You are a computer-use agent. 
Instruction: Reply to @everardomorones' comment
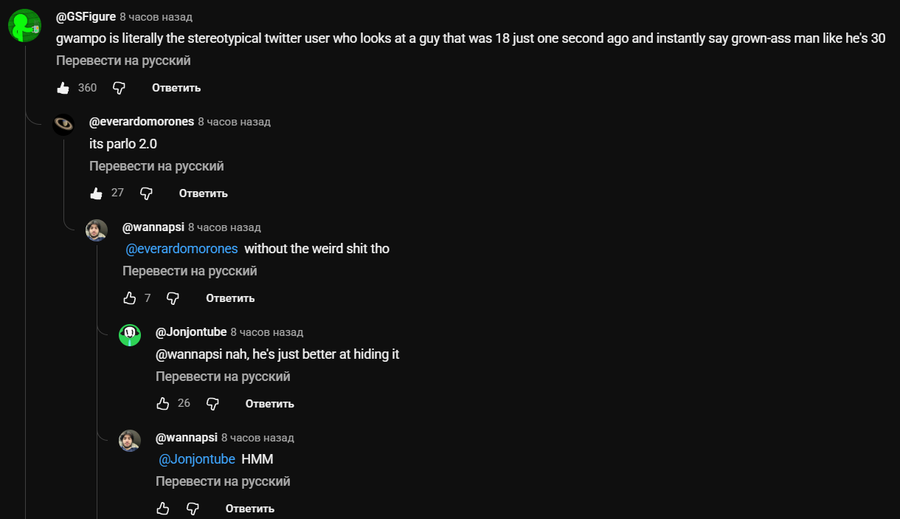coord(203,193)
